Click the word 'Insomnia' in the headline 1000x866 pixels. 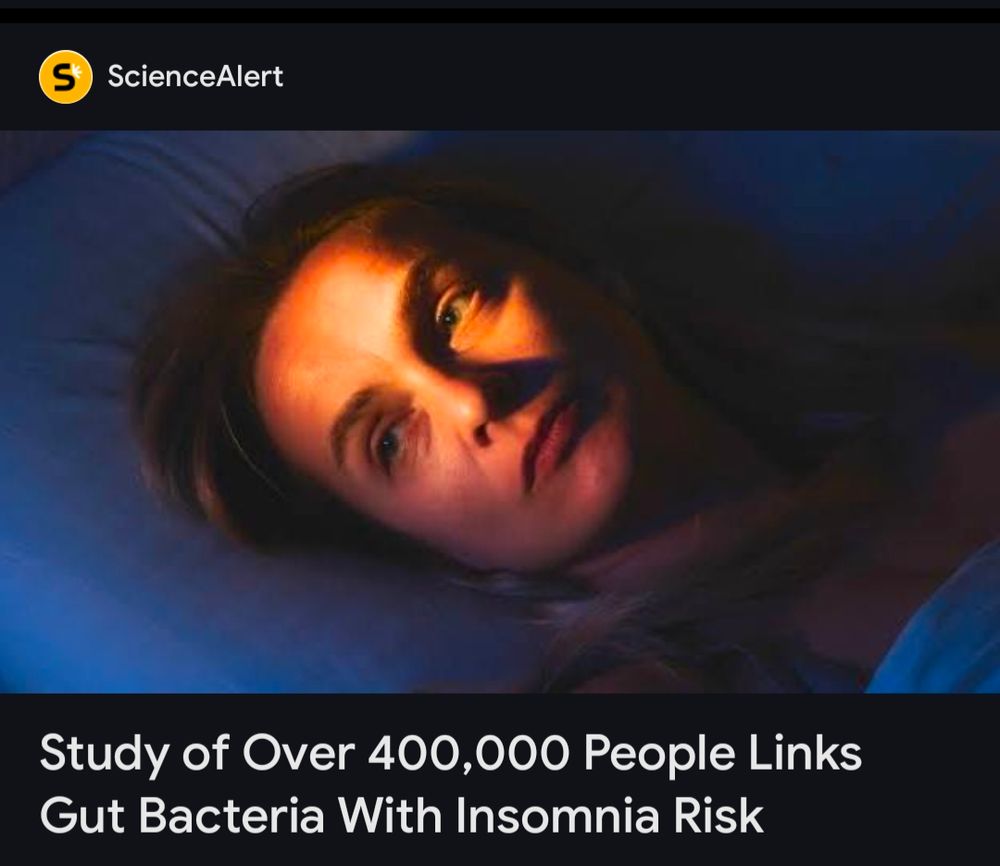[x=557, y=816]
